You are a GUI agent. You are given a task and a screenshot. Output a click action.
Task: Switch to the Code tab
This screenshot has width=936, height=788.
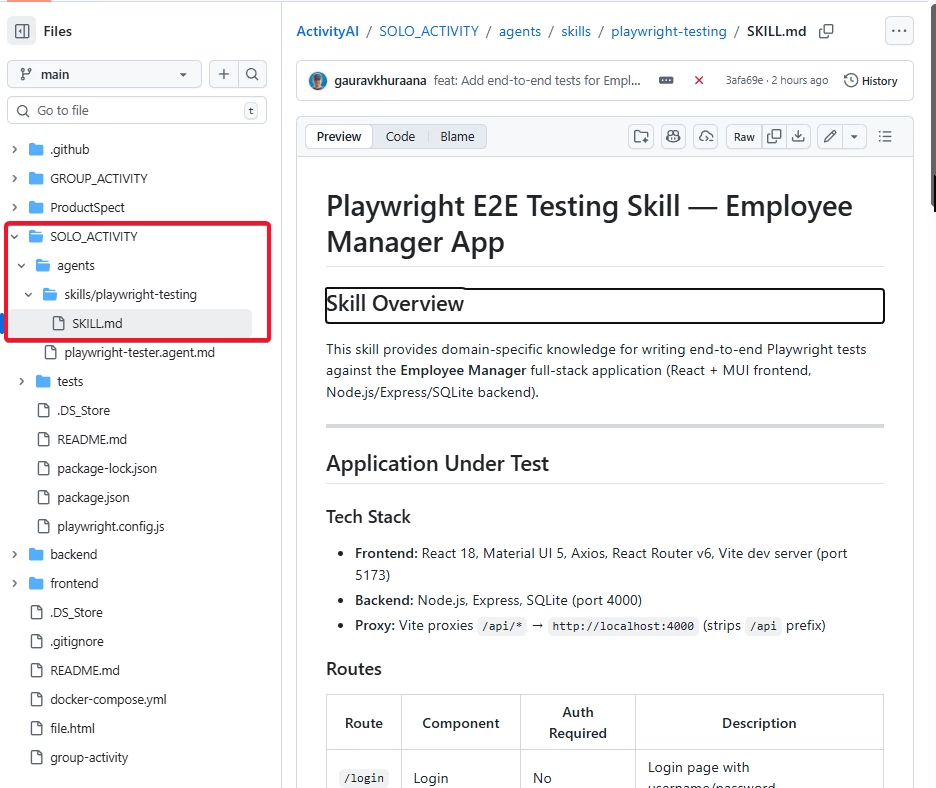(x=400, y=137)
